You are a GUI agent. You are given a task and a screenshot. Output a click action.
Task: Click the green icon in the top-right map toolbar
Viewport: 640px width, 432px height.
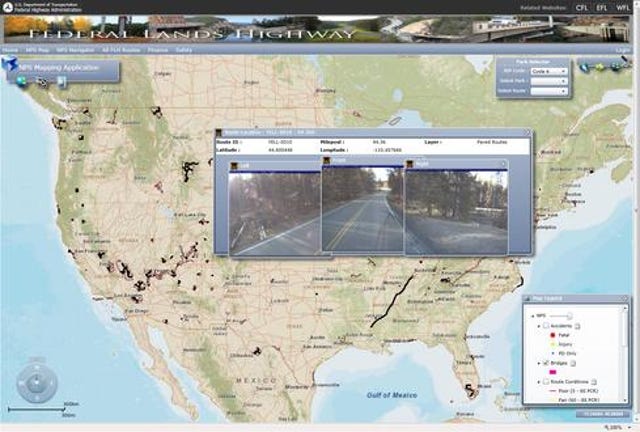click(600, 67)
